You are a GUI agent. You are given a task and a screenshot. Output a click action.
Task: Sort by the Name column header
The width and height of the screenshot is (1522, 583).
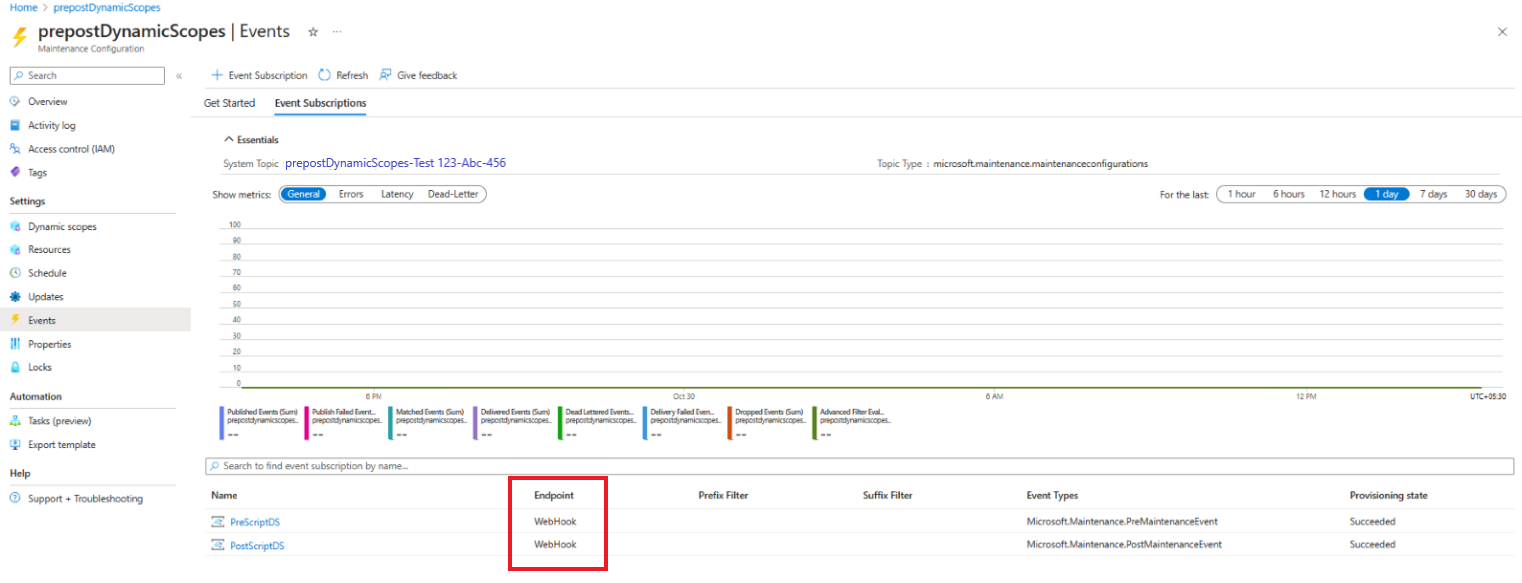click(x=224, y=496)
